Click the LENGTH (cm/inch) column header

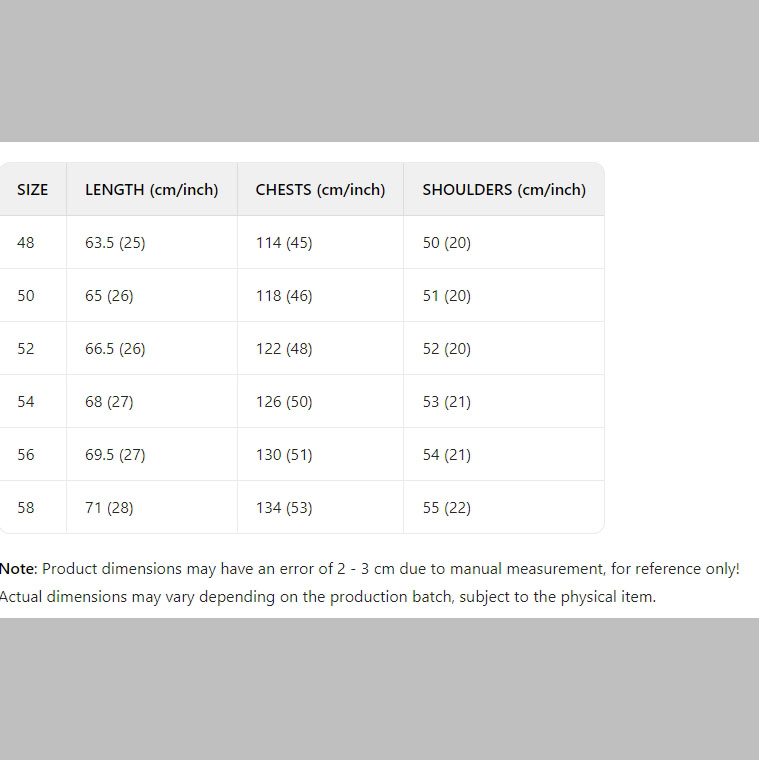(x=151, y=190)
